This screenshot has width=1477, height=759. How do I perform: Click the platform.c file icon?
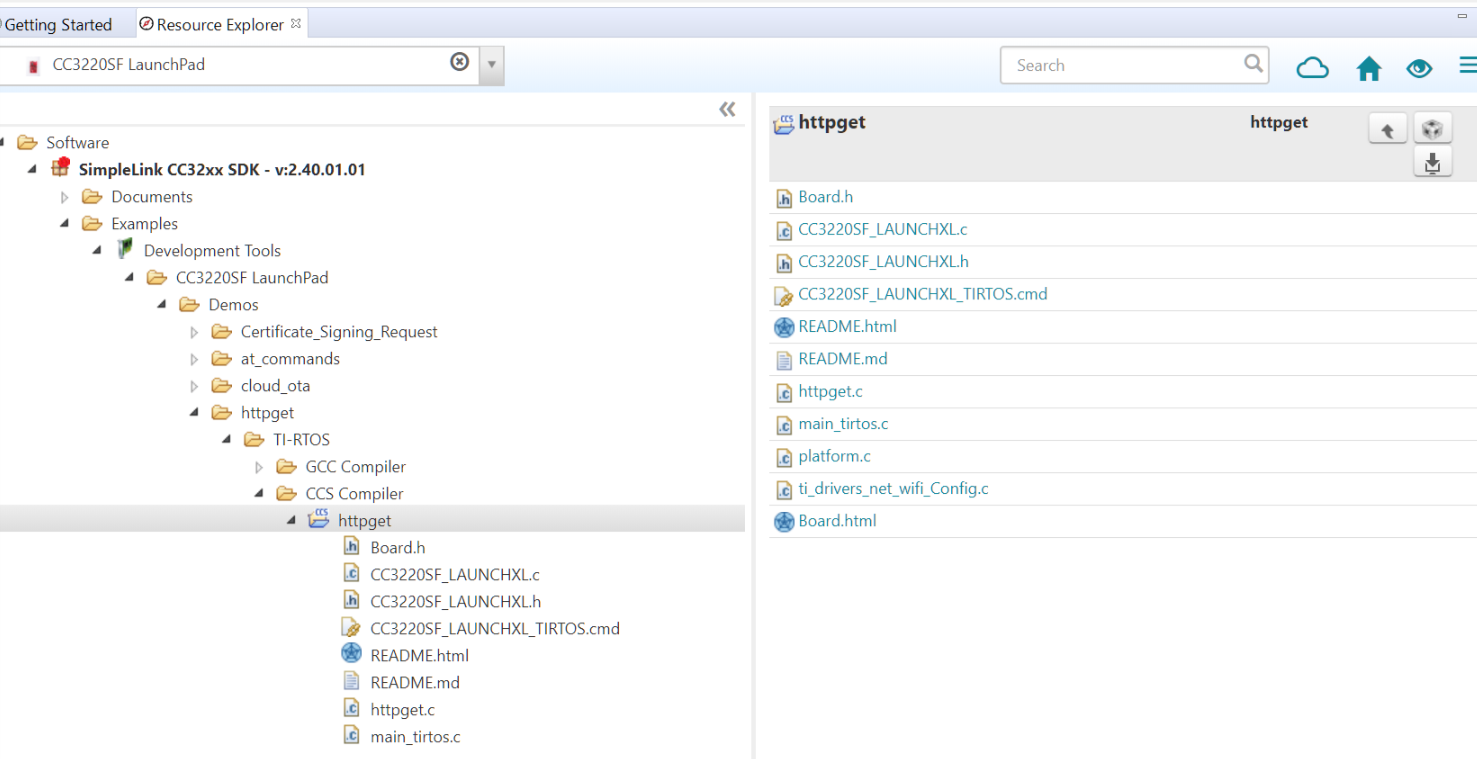[784, 457]
